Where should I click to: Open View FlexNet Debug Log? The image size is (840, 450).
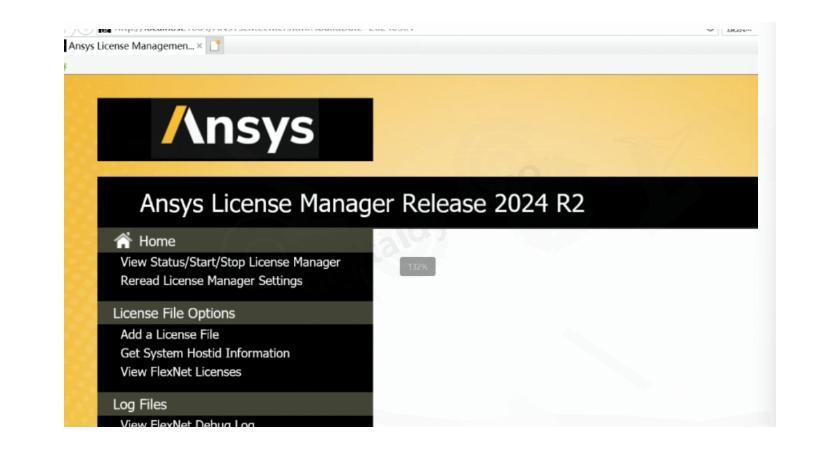187,423
